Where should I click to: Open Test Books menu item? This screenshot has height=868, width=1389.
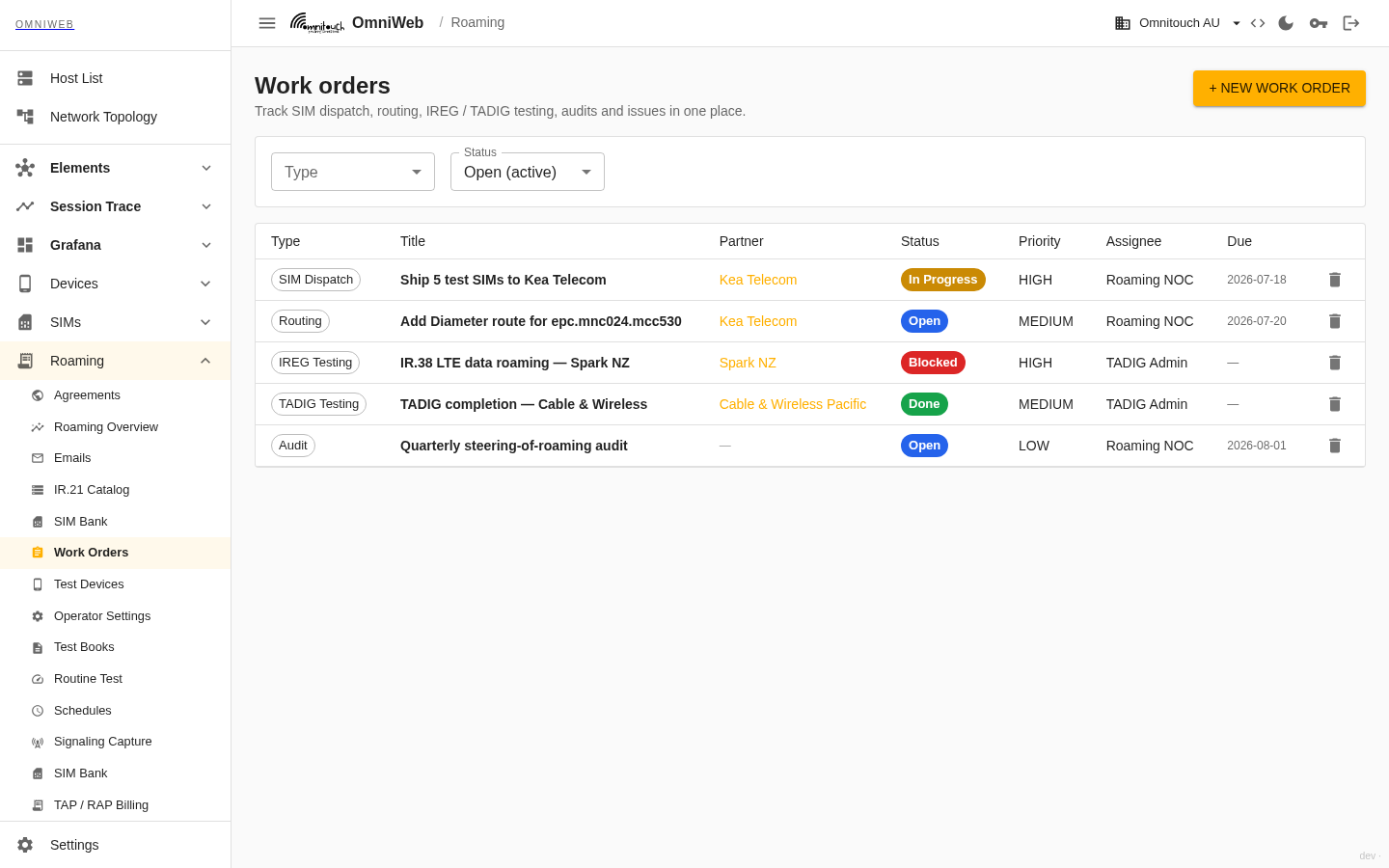pyautogui.click(x=116, y=647)
